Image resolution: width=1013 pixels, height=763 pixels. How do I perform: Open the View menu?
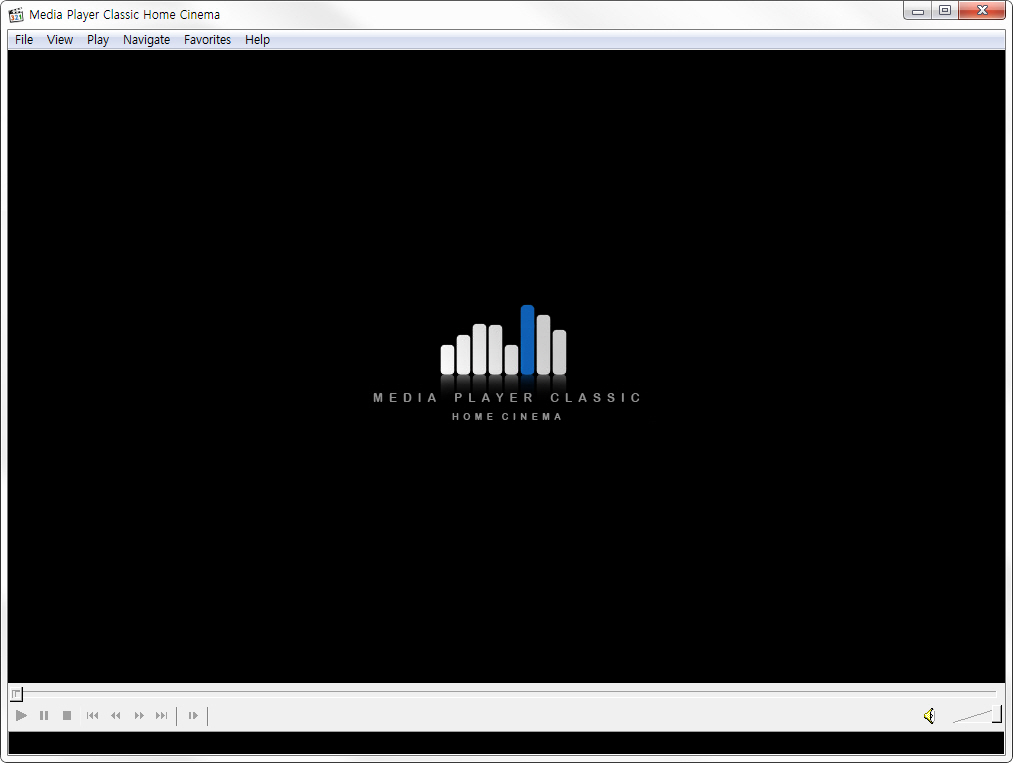(59, 39)
